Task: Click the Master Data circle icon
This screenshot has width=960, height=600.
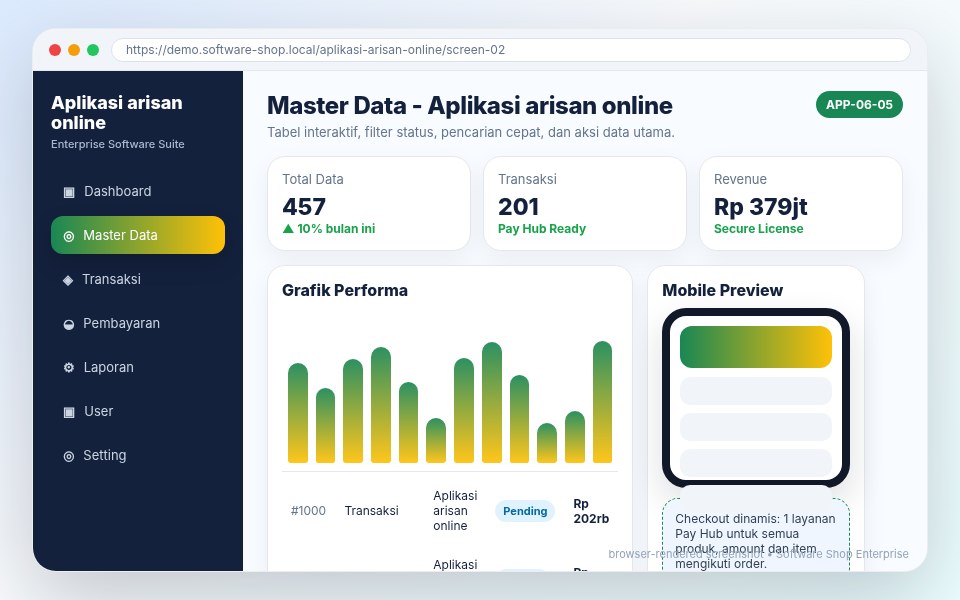Action: coord(69,236)
